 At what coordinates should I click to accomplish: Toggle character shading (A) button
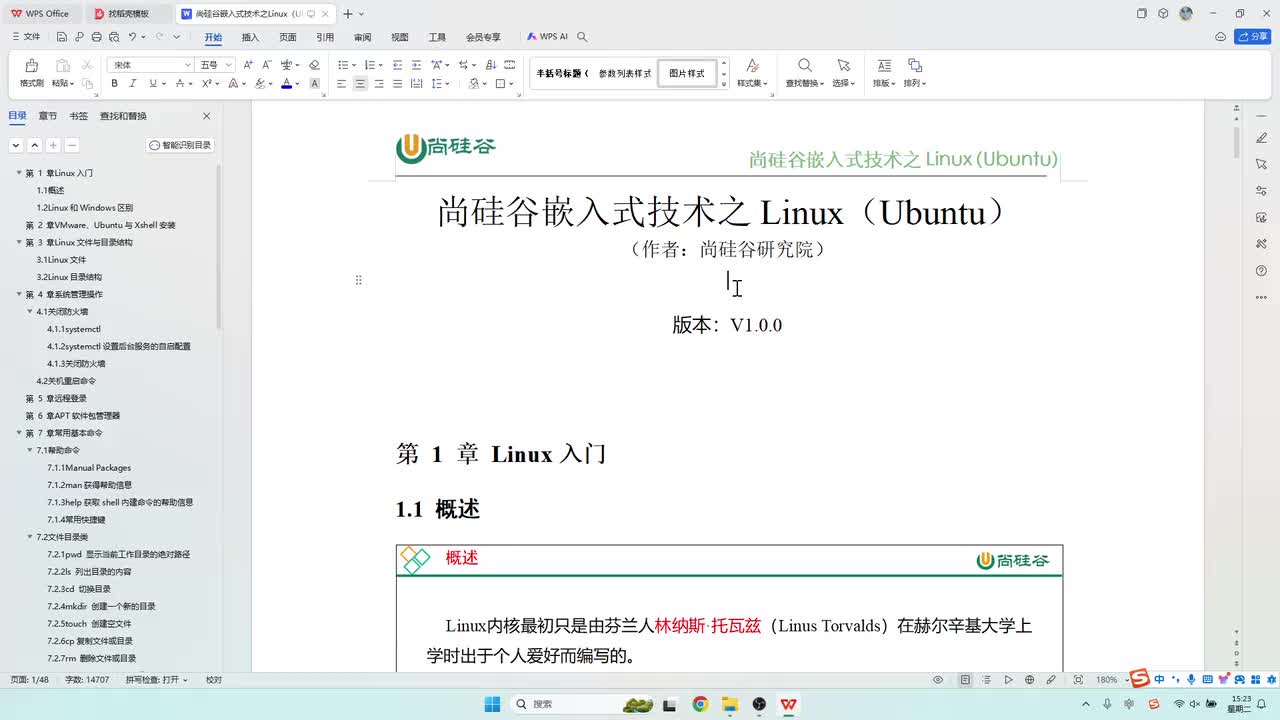[x=314, y=84]
